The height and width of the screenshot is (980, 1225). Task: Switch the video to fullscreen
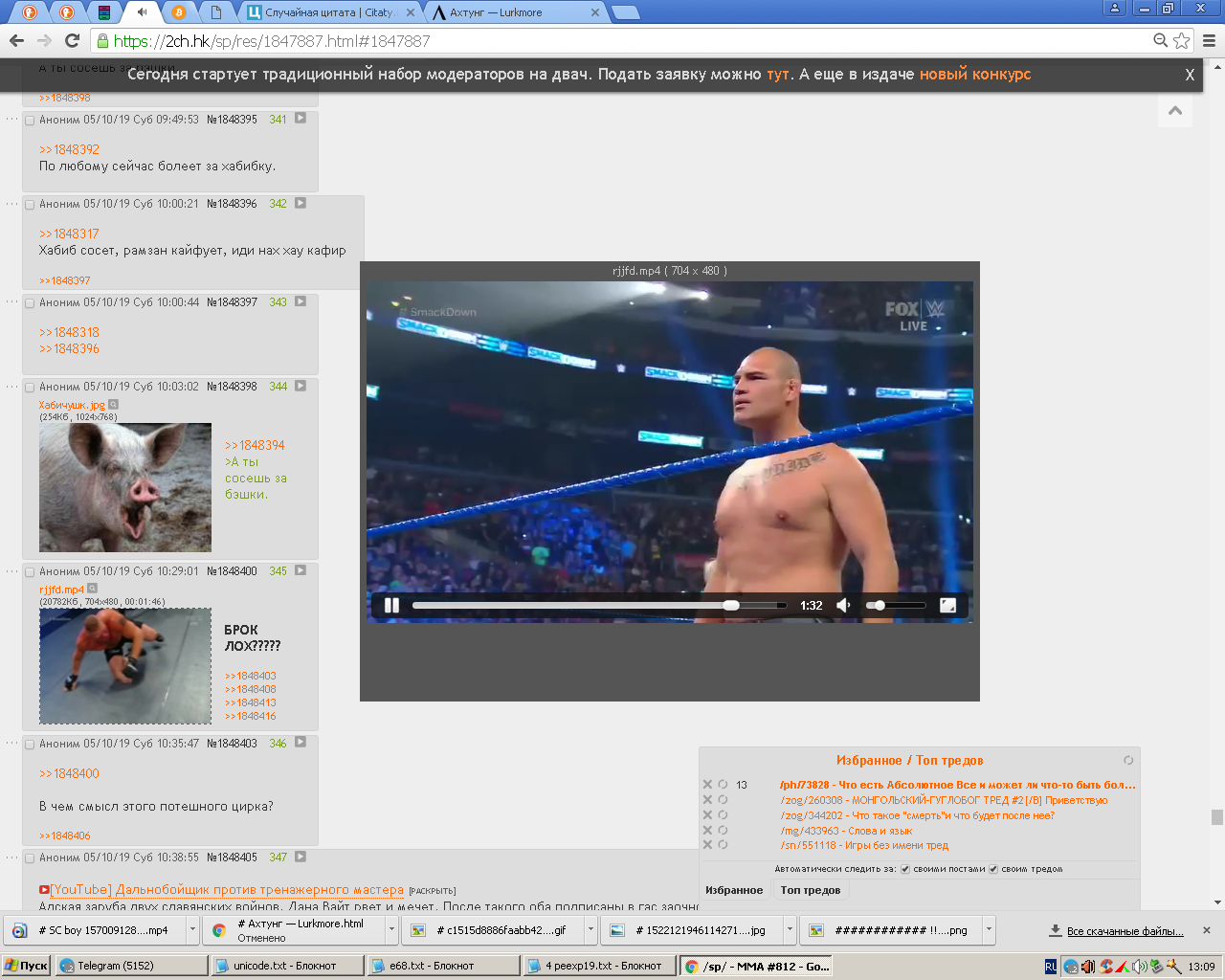tap(948, 605)
